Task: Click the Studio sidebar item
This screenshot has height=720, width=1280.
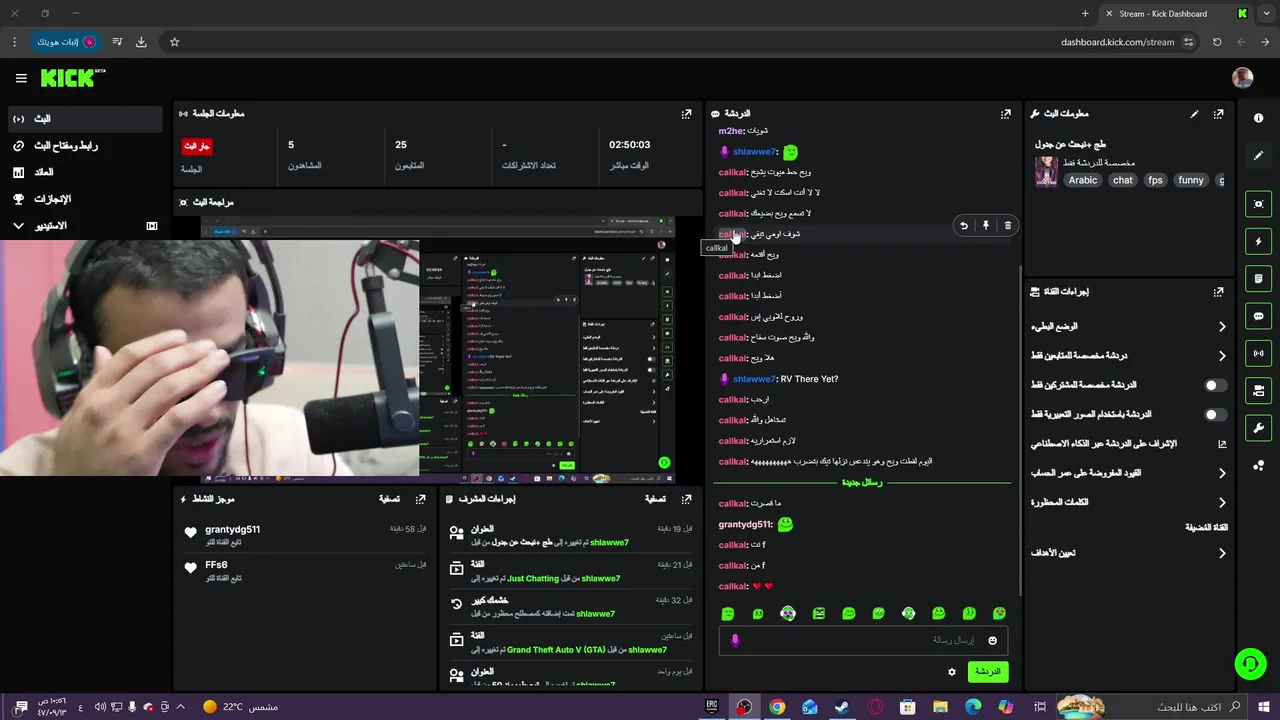Action: tap(84, 226)
